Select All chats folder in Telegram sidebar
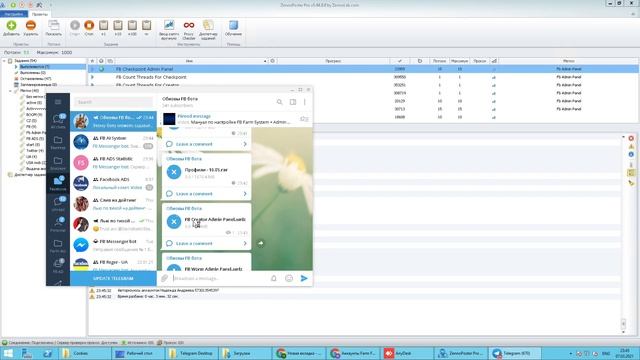The image size is (640, 360). 58,121
